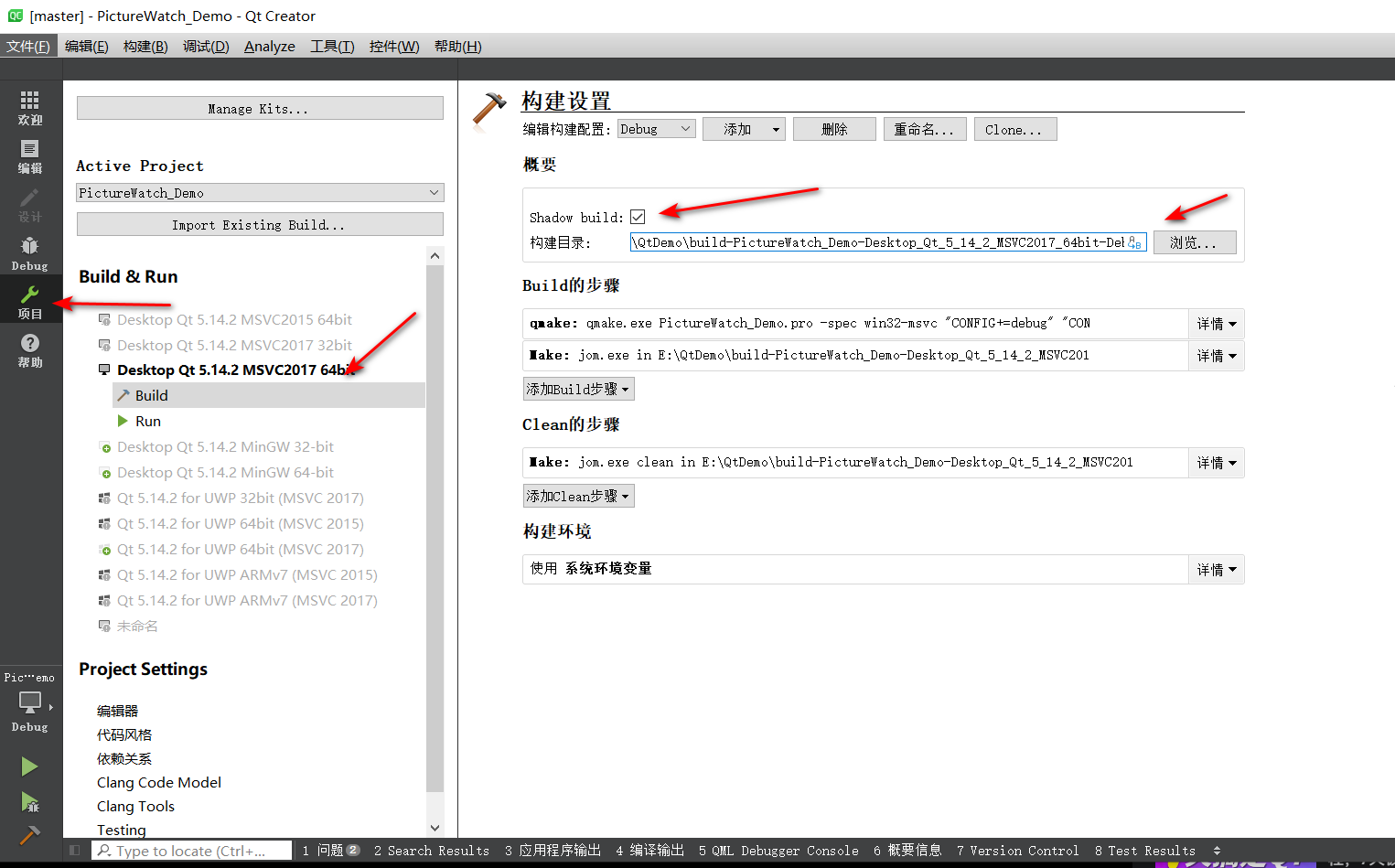Open the 文件(F) menu
1395x868 pixels.
28,46
